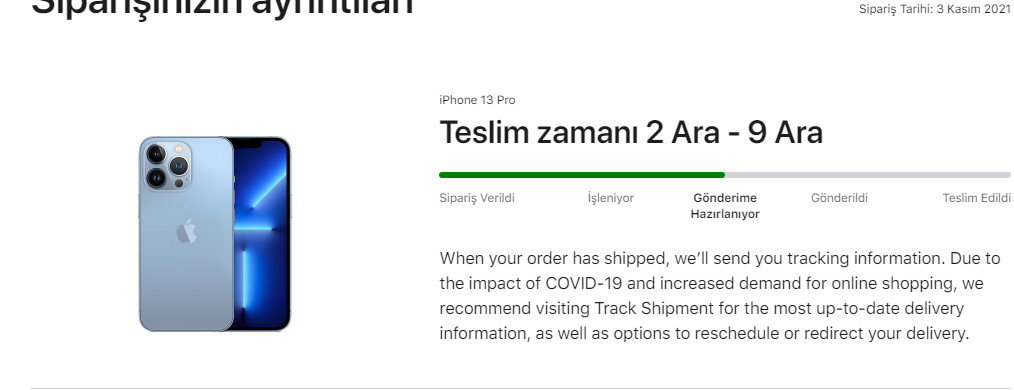The image size is (1014, 390).
Task: Select the Gönderime Hazırlanıyor status step
Action: pos(725,206)
